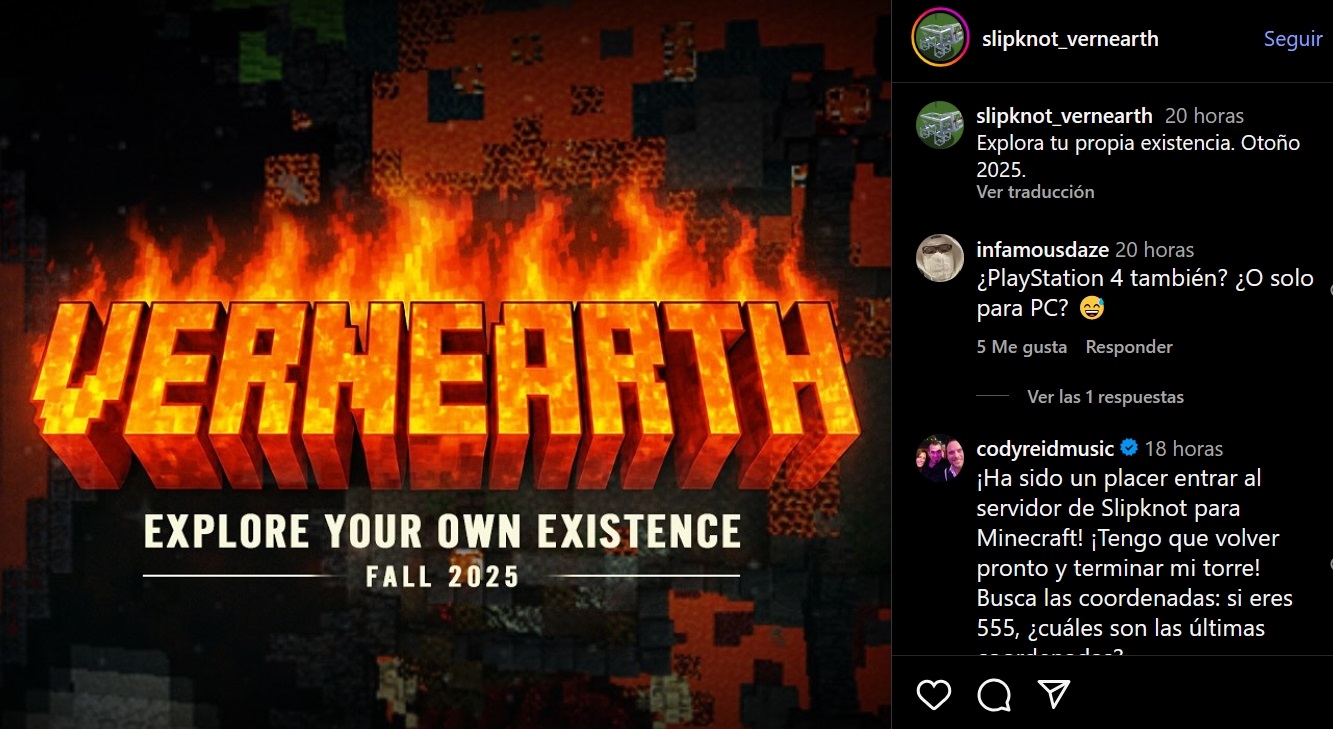The image size is (1333, 729).
Task: Open codyreidmusic username link
Action: (x=1045, y=448)
